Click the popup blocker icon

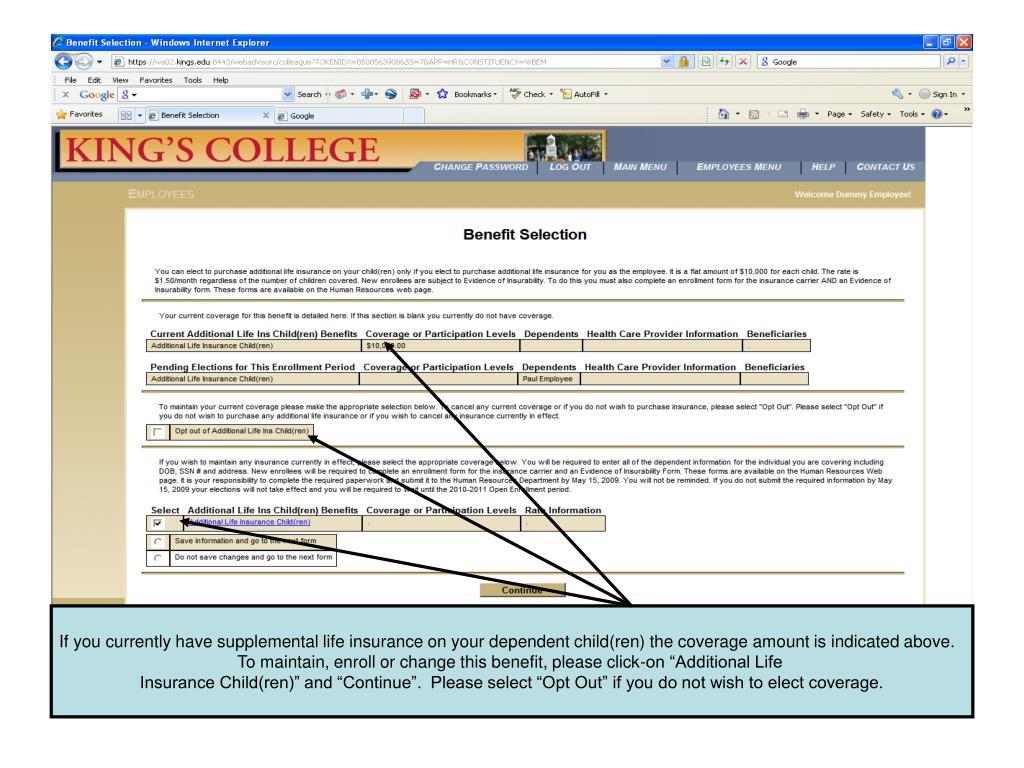415,94
